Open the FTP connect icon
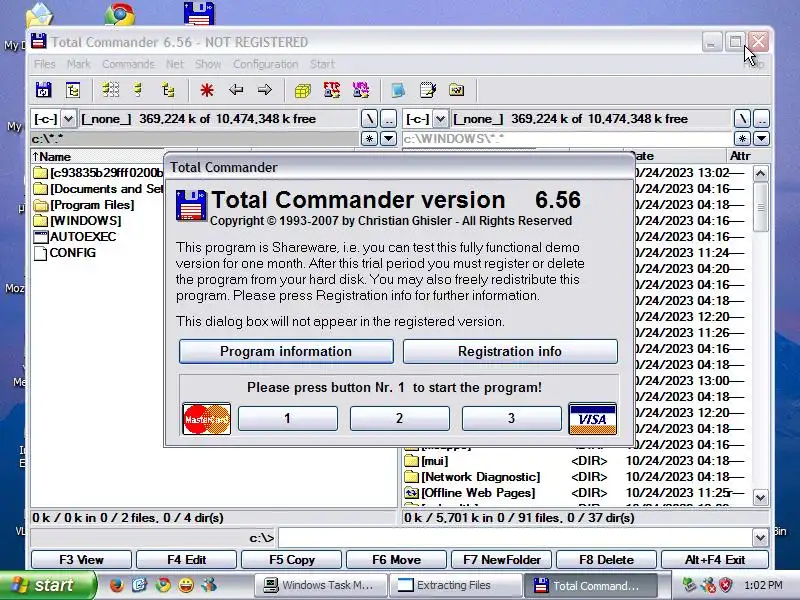Screen dimensions: 800x600 pyautogui.click(x=332, y=90)
